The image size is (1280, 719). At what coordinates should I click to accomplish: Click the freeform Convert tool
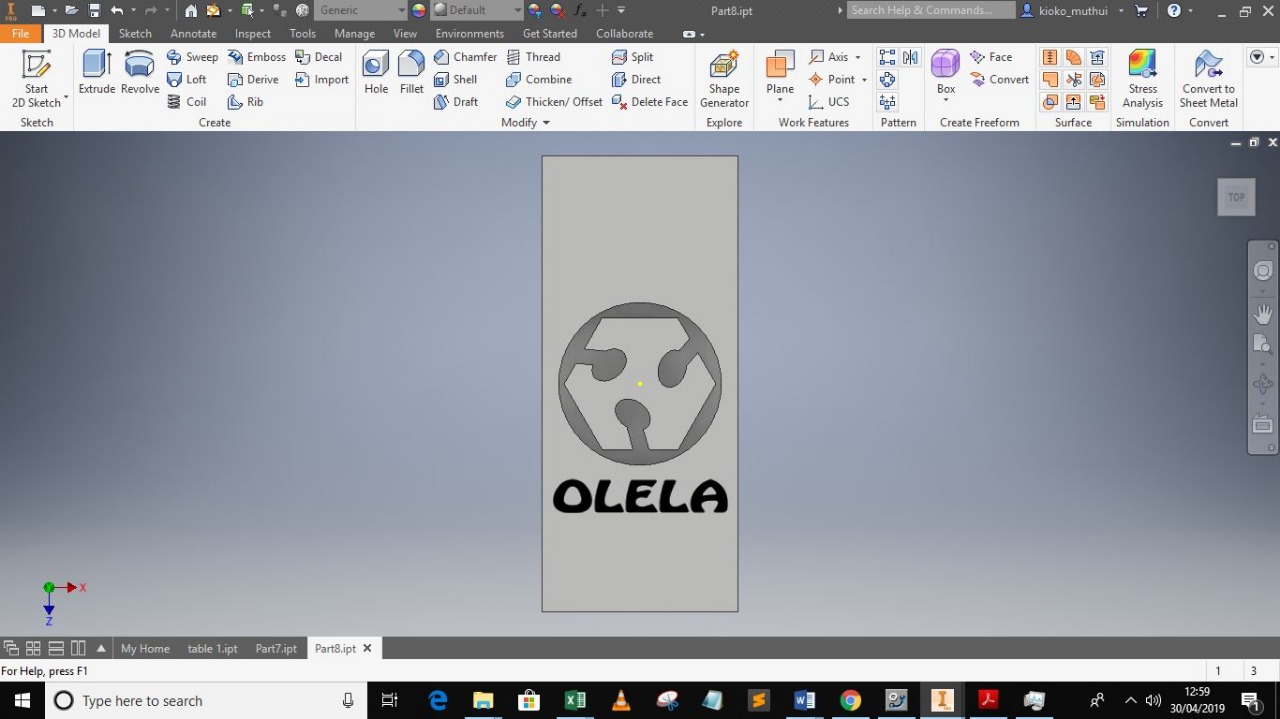(x=999, y=79)
